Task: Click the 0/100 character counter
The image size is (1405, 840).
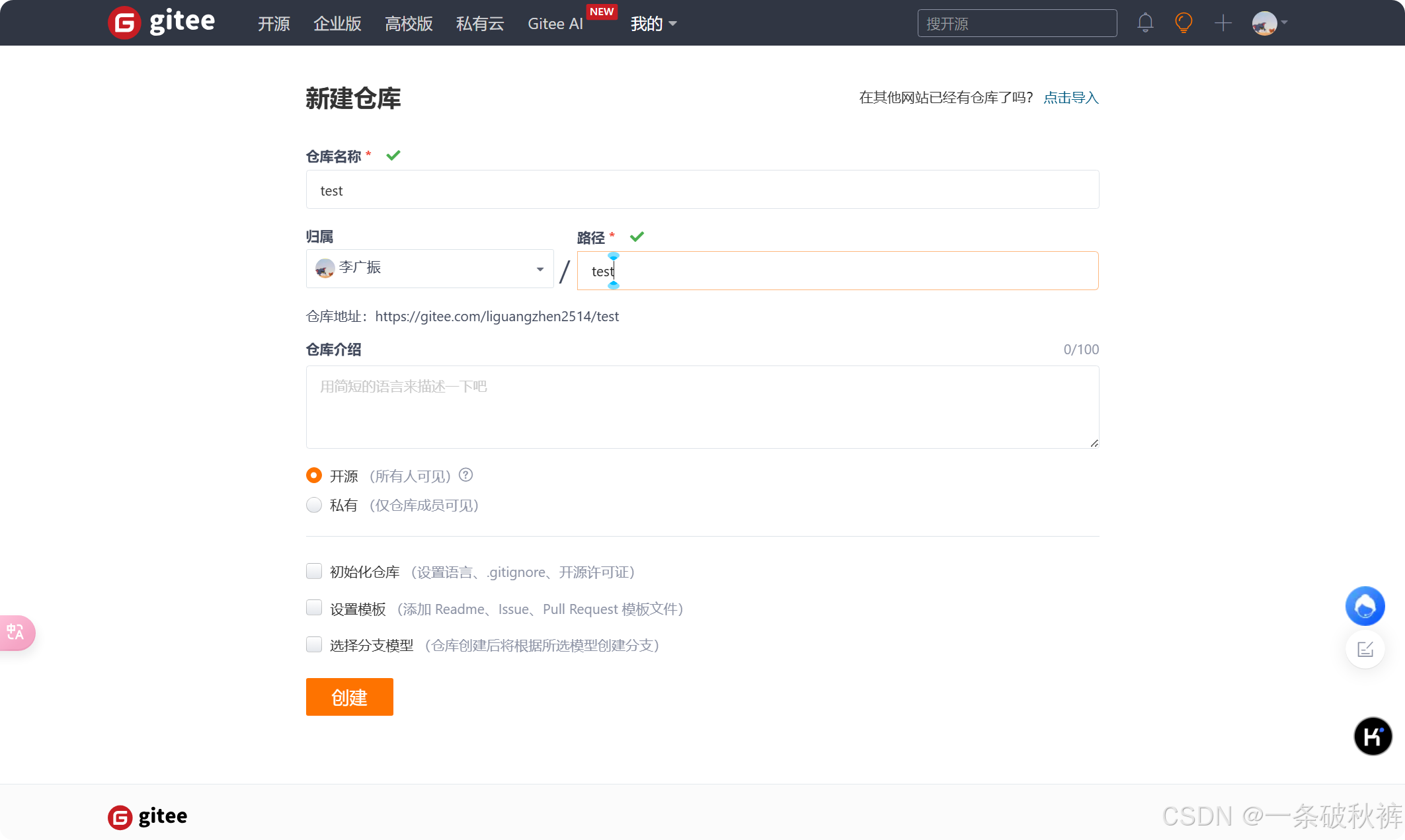Action: coord(1081,350)
